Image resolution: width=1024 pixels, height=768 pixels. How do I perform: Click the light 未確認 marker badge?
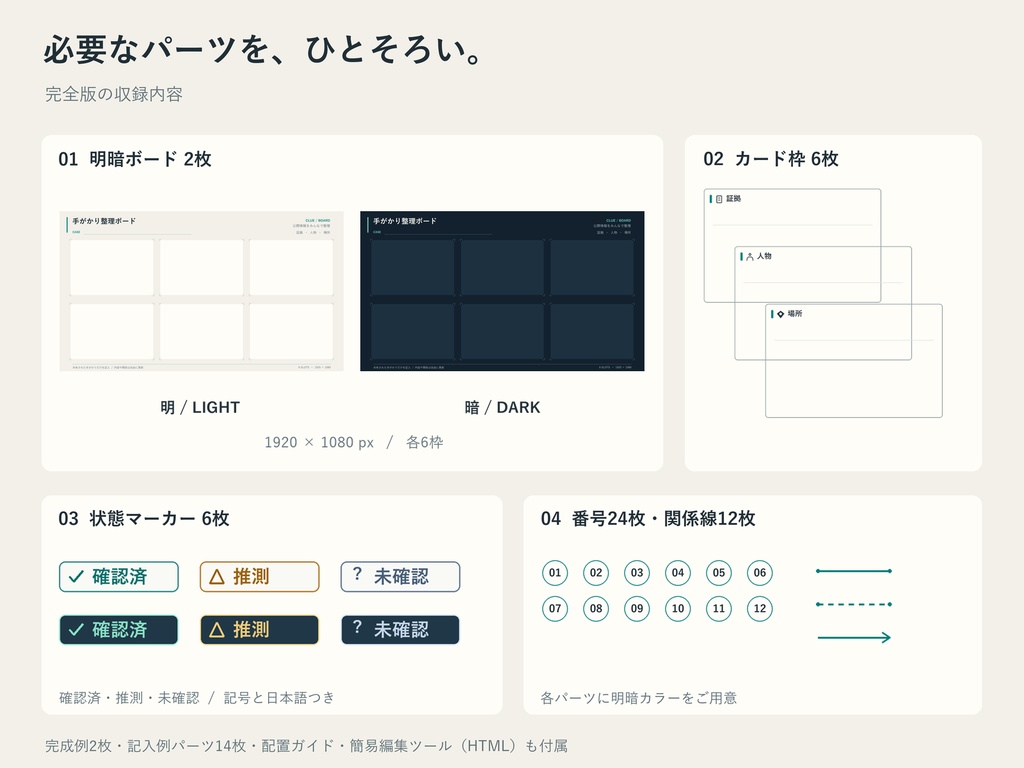point(400,577)
